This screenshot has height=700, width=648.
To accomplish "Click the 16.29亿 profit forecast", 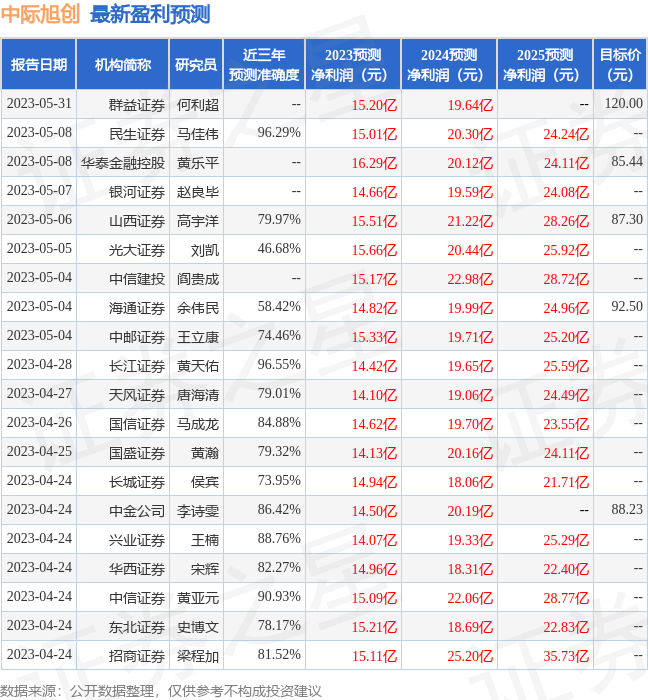I will tap(374, 163).
